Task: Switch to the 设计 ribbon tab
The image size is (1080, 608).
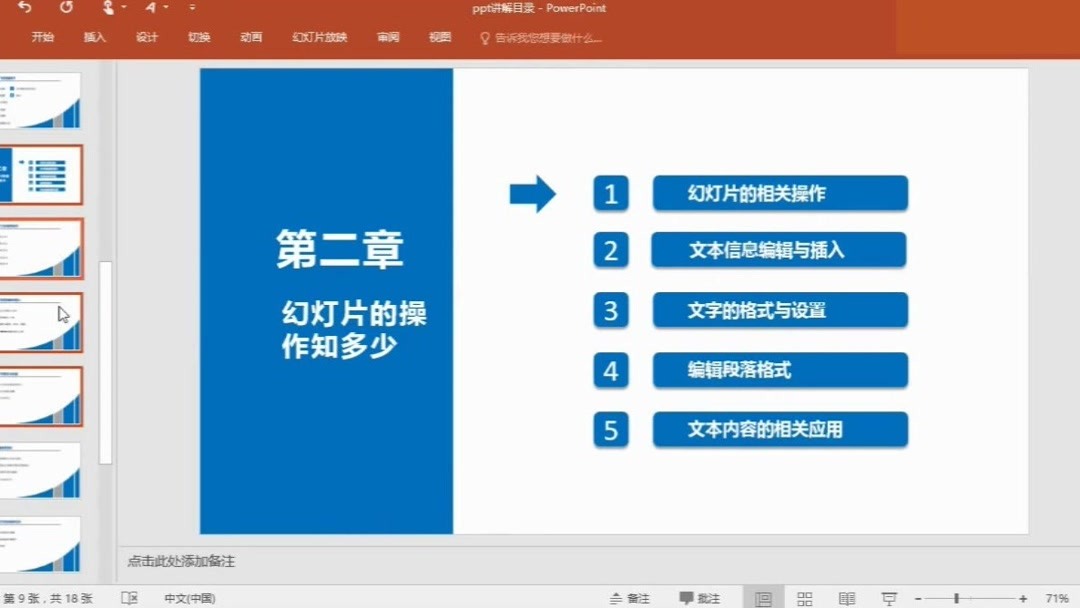Action: [147, 37]
